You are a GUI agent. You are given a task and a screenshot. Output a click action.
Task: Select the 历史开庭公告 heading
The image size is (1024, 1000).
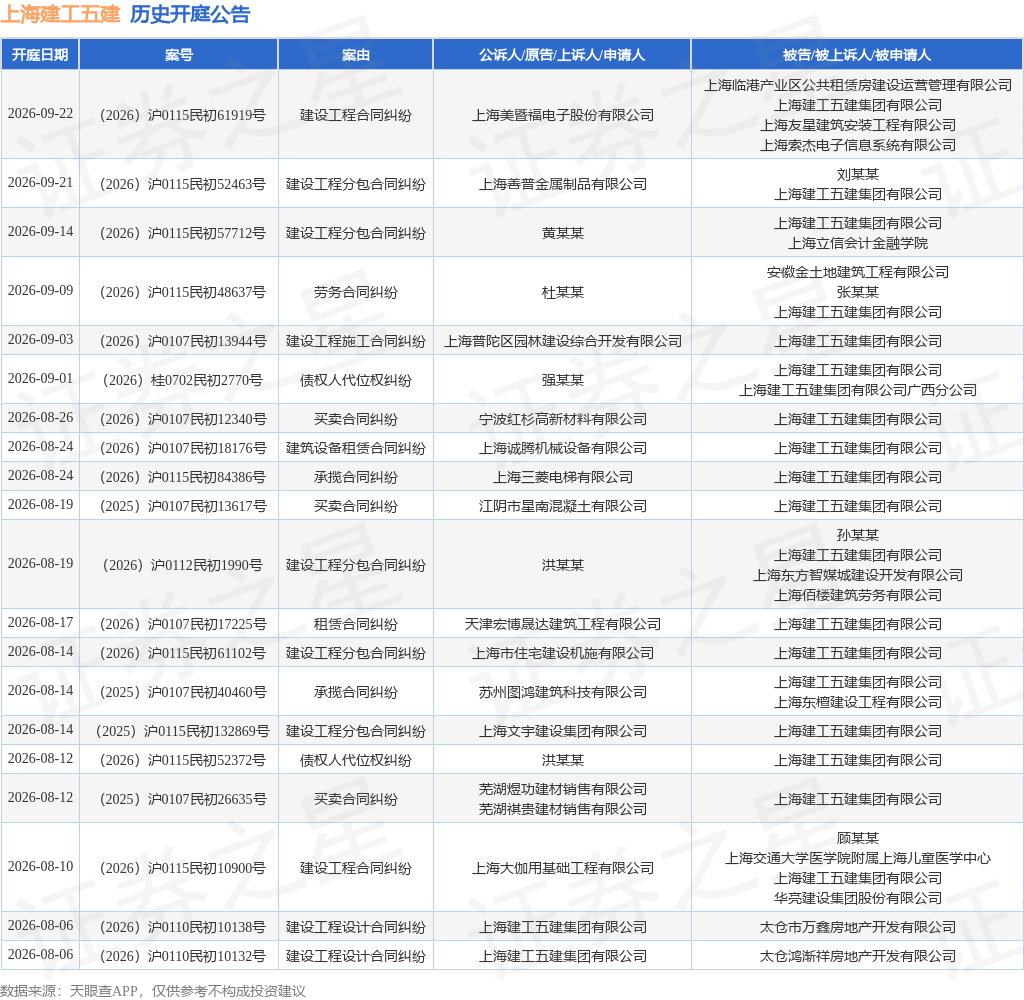(x=190, y=14)
